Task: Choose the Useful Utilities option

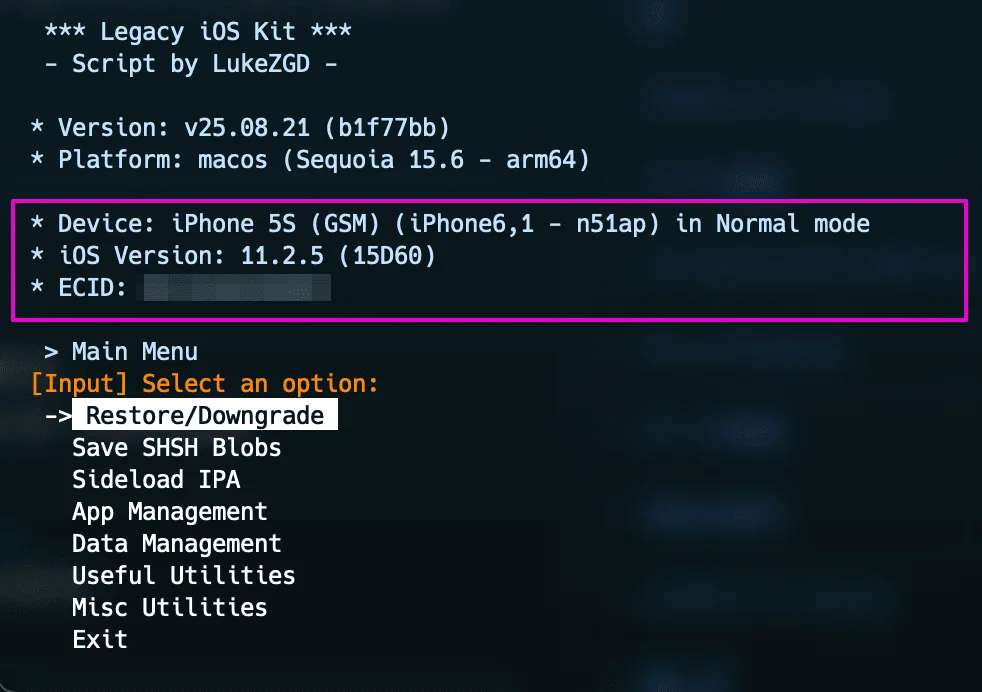Action: coord(183,576)
